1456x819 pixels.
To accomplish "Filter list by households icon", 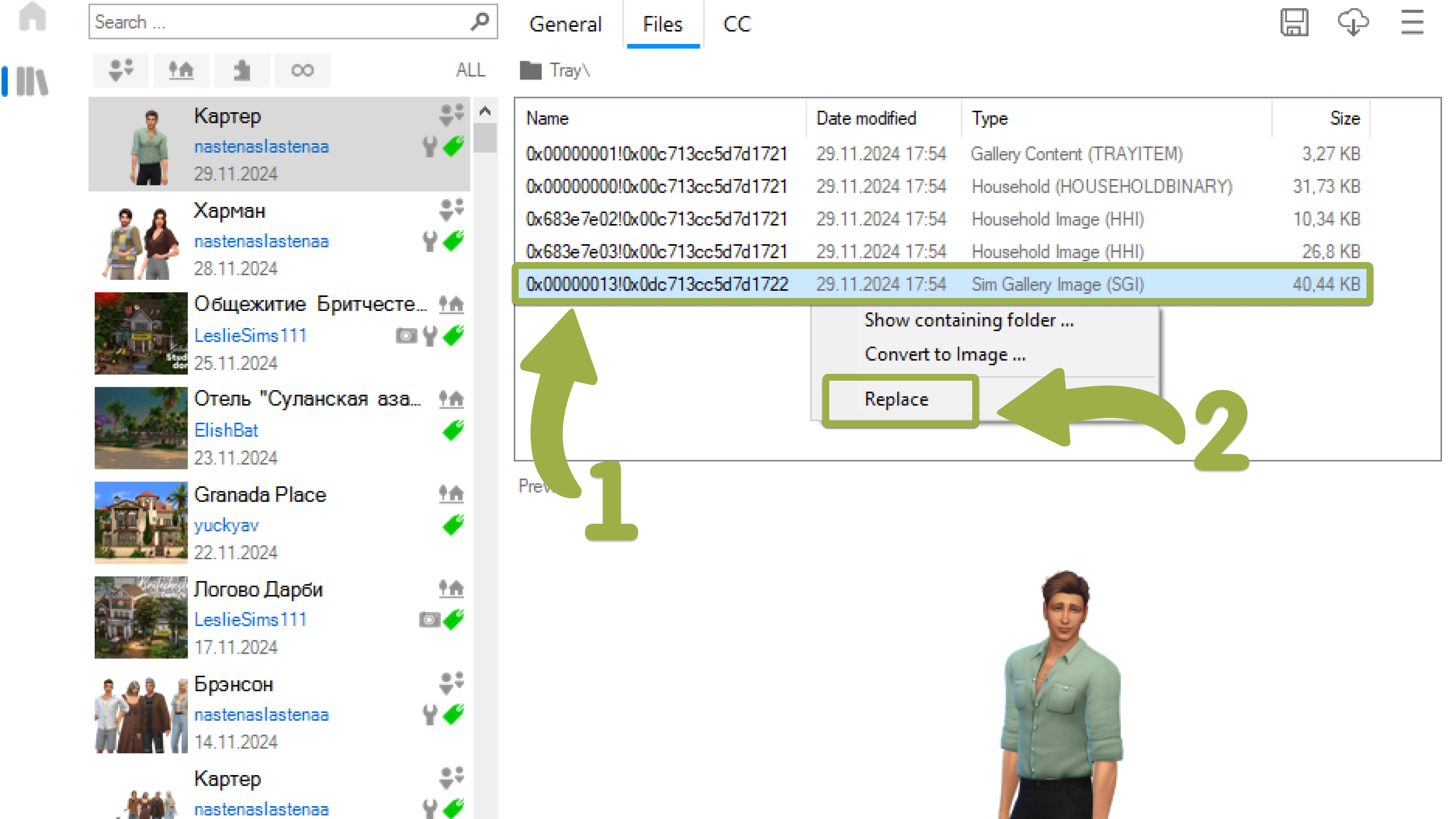I will point(121,70).
